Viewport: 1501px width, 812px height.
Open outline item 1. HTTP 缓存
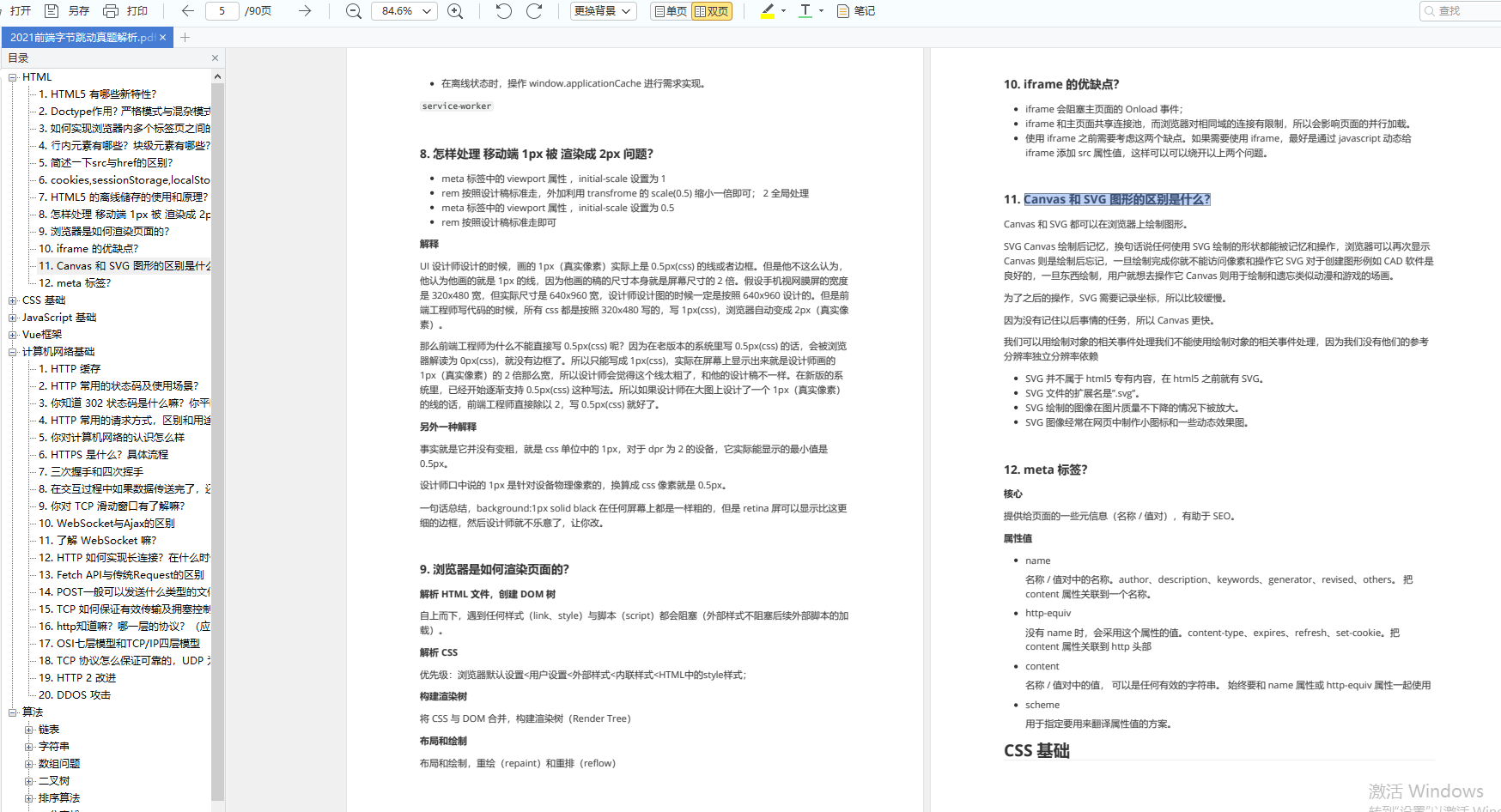70,369
